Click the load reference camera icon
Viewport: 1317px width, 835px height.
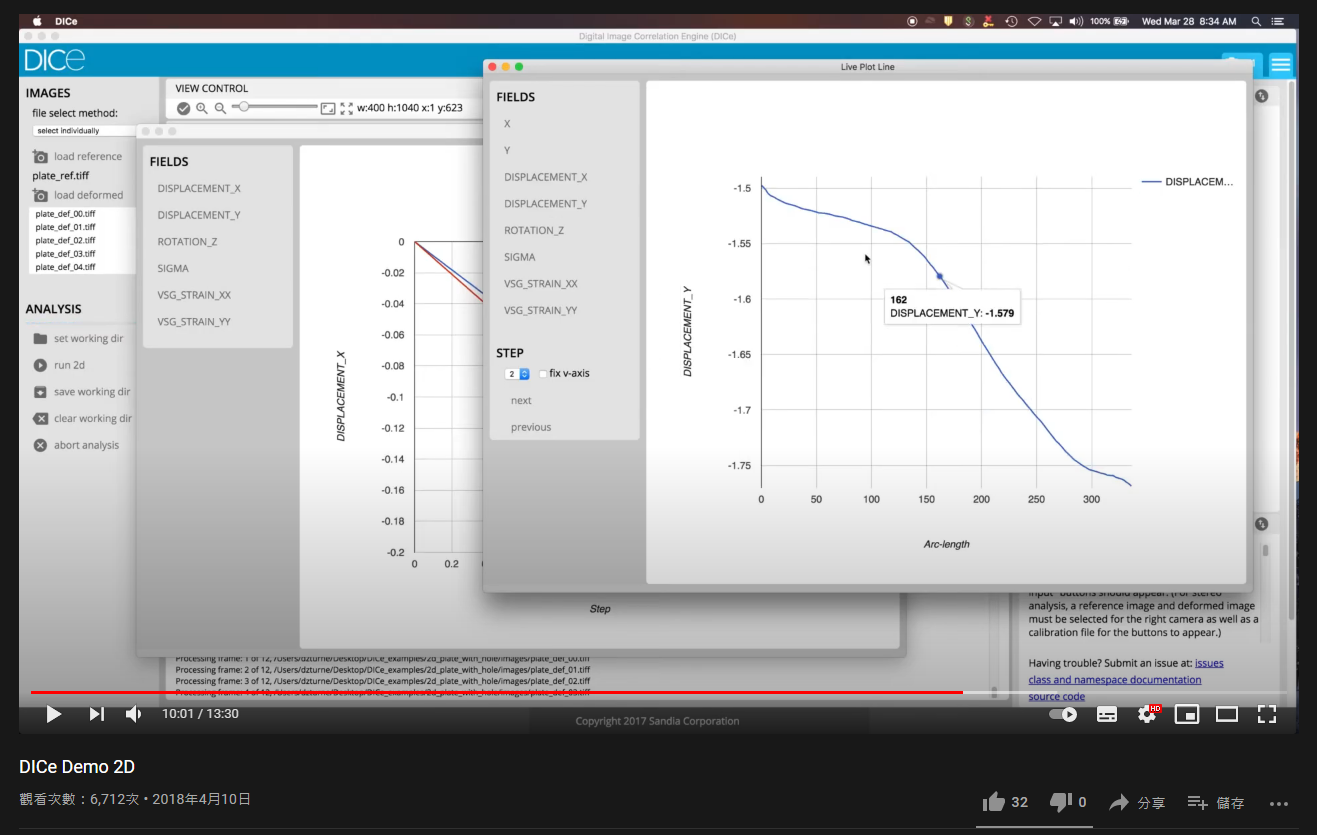click(x=40, y=157)
